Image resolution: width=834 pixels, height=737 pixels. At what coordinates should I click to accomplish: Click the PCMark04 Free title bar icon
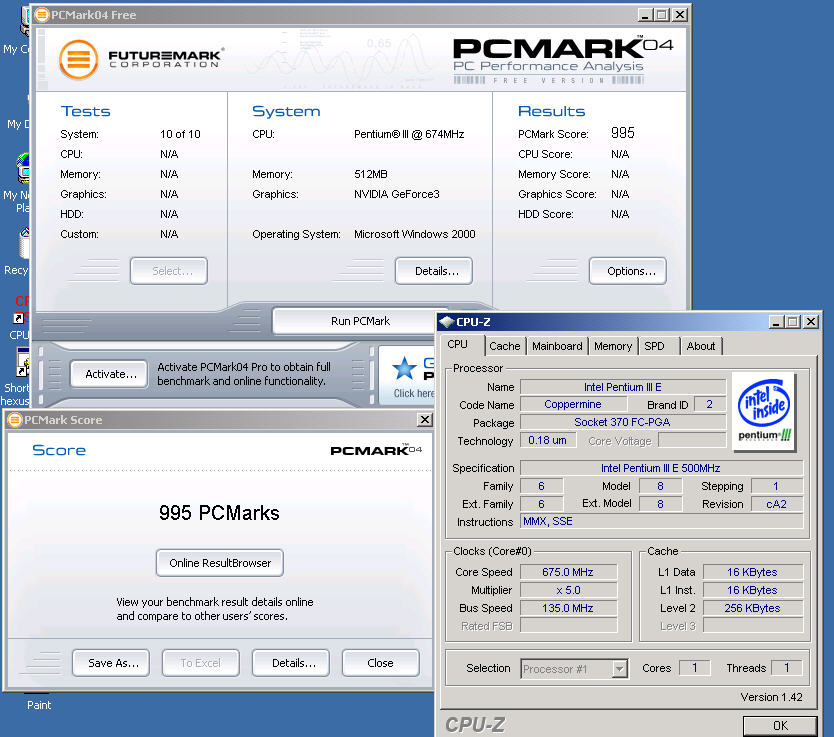click(41, 15)
